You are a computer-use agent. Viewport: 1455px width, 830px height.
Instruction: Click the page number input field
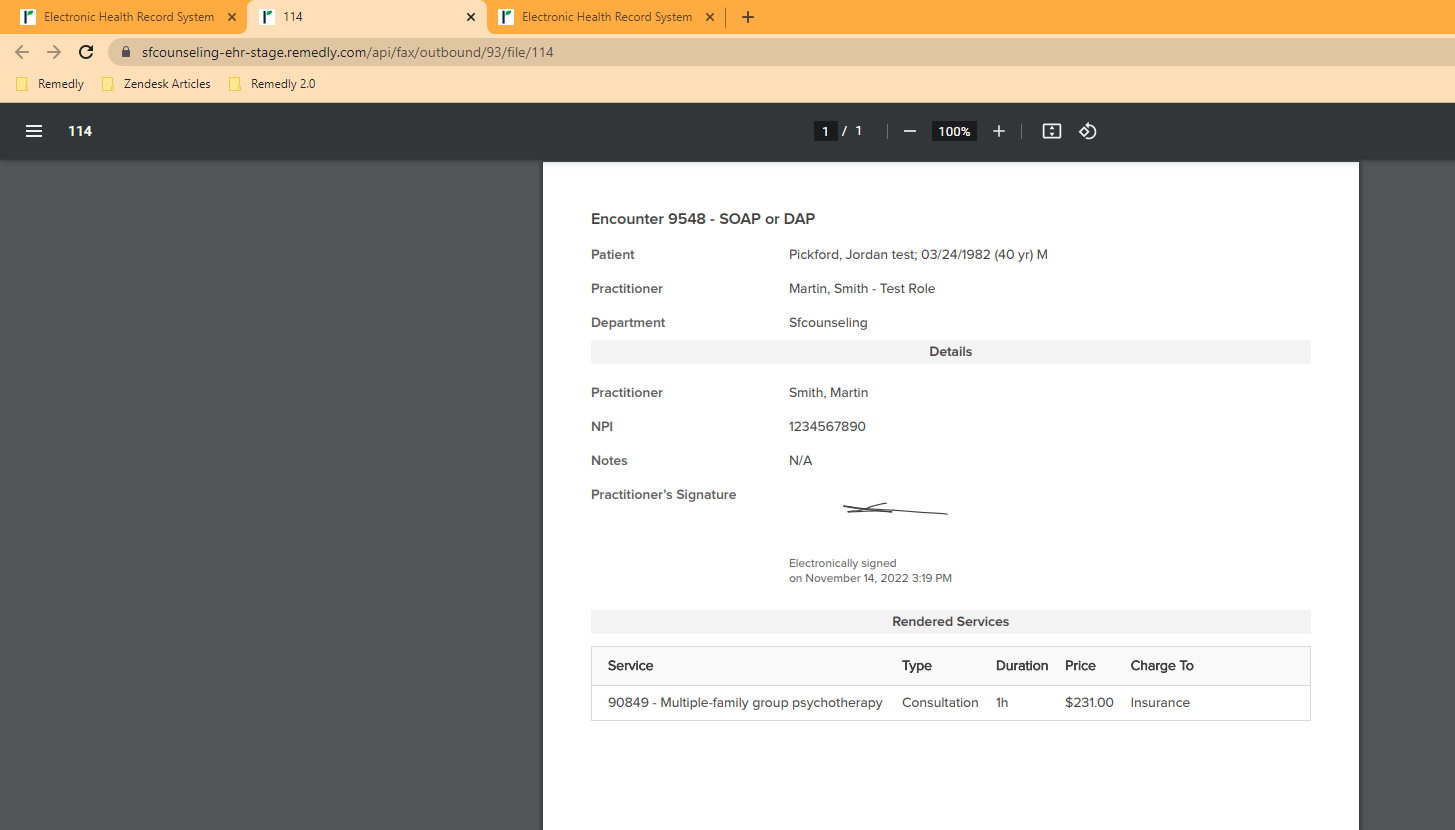tap(825, 131)
